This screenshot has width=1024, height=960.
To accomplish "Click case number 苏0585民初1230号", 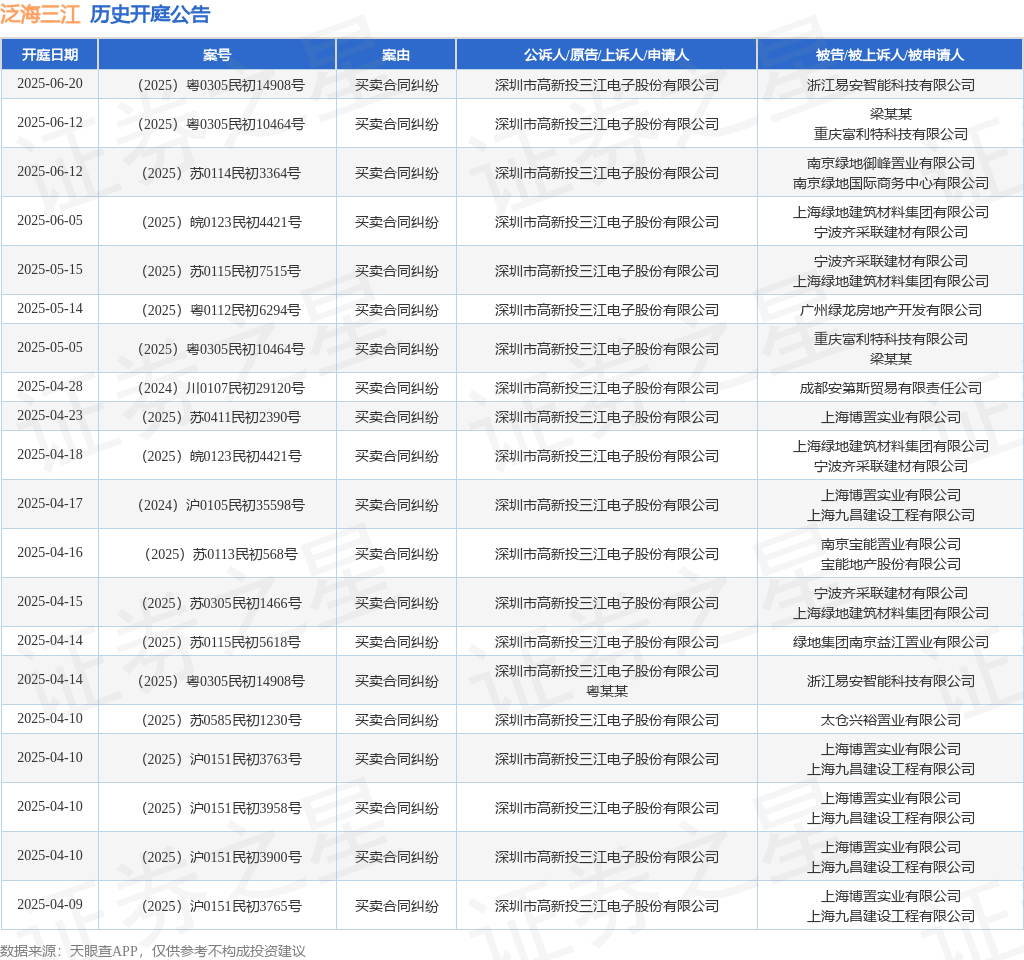I will pos(246,720).
